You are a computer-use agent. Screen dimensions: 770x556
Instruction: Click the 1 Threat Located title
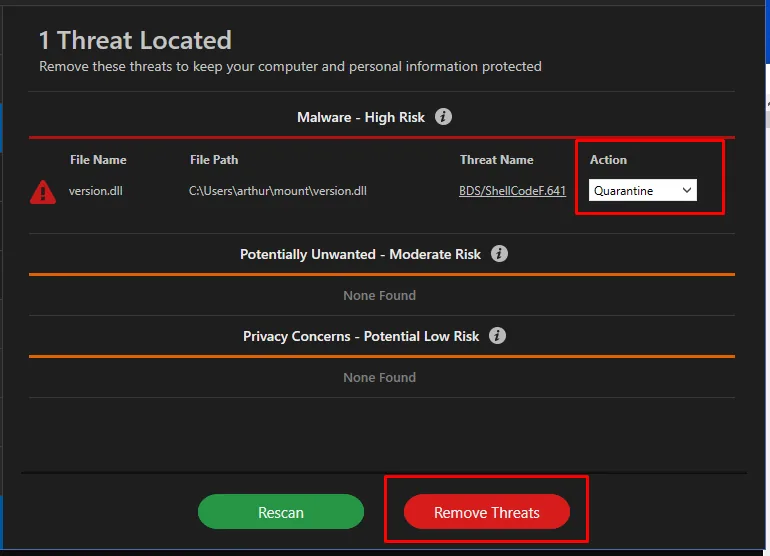(x=135, y=40)
